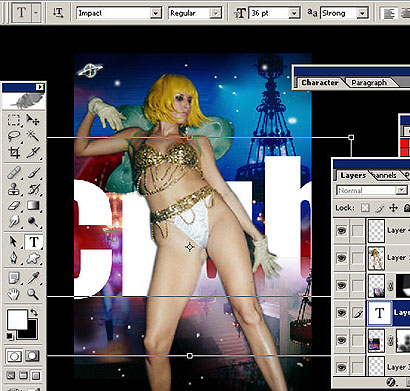The width and height of the screenshot is (410, 391).
Task: Click top-right transform handle of text box
Action: click(351, 137)
